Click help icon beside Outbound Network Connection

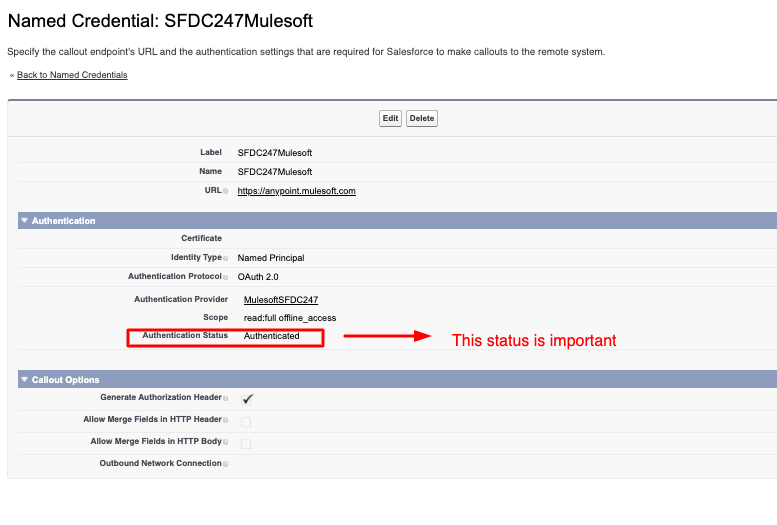225,464
